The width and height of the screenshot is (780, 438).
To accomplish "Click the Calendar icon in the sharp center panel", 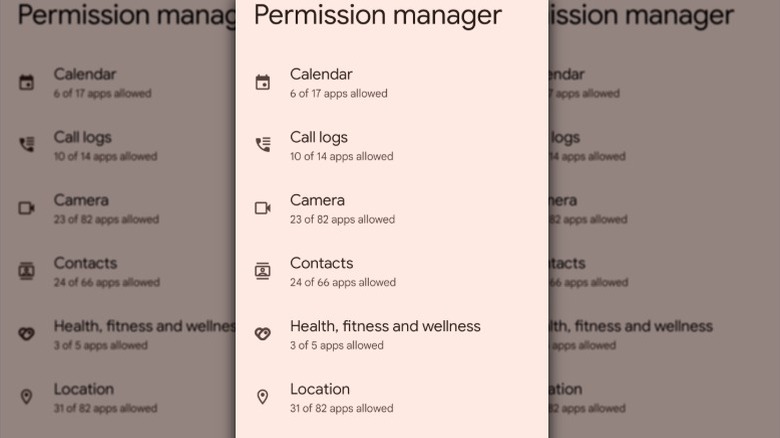I will click(263, 83).
